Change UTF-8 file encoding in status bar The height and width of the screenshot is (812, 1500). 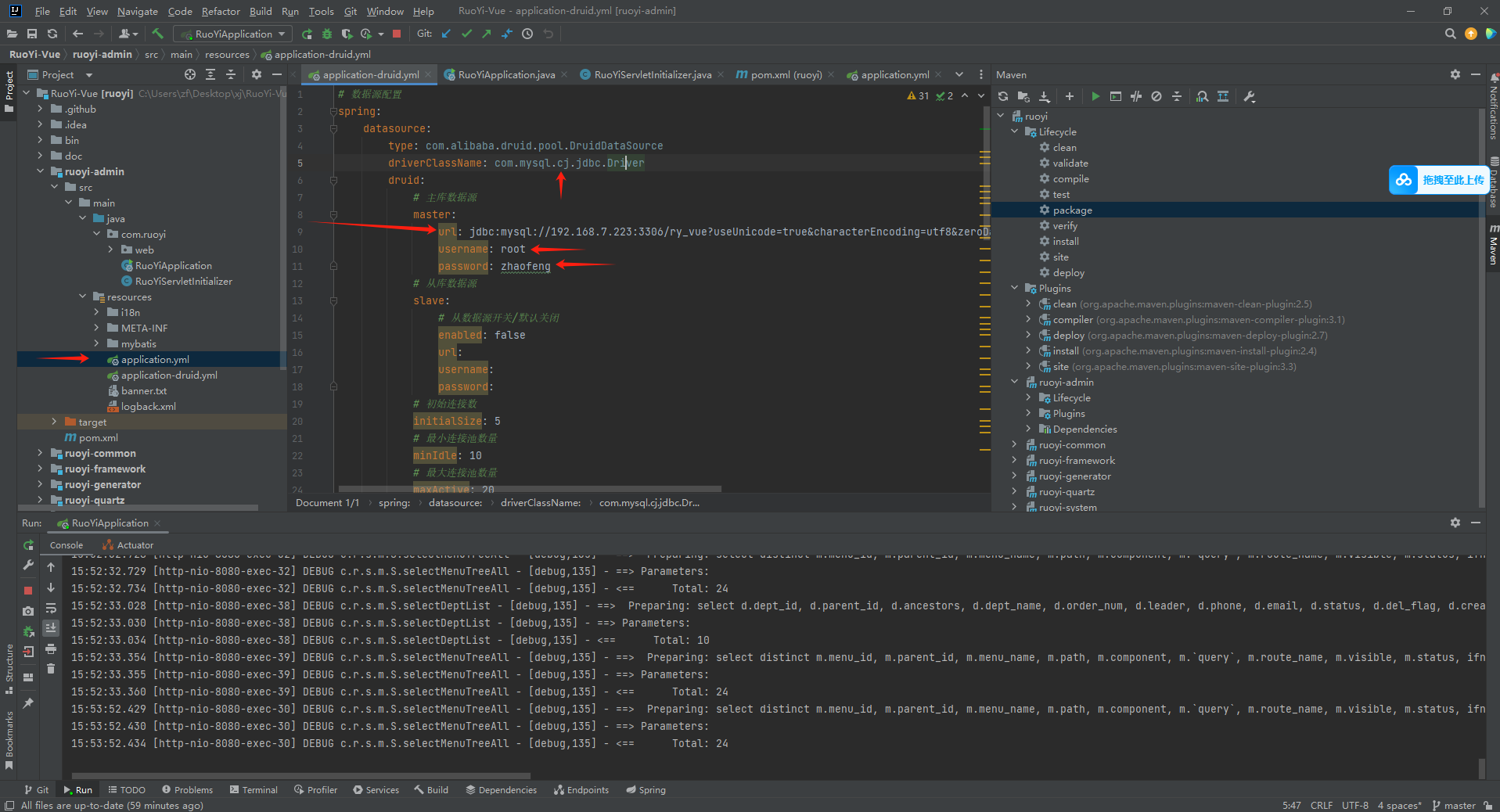coord(1355,805)
